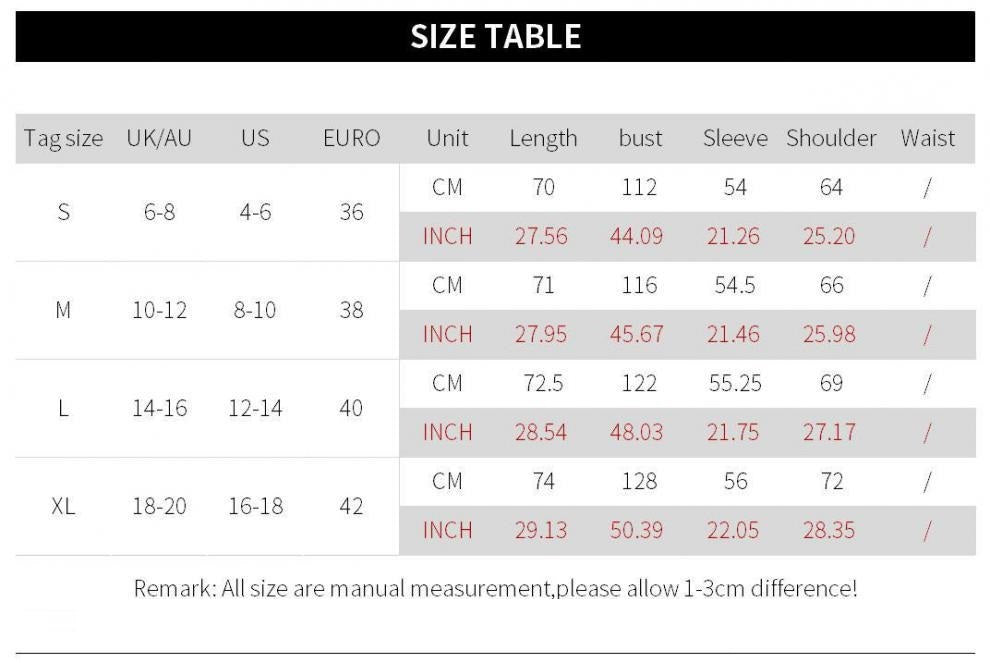This screenshot has height=663, width=990.
Task: Click the US size 16-18 cell
Action: [x=255, y=506]
